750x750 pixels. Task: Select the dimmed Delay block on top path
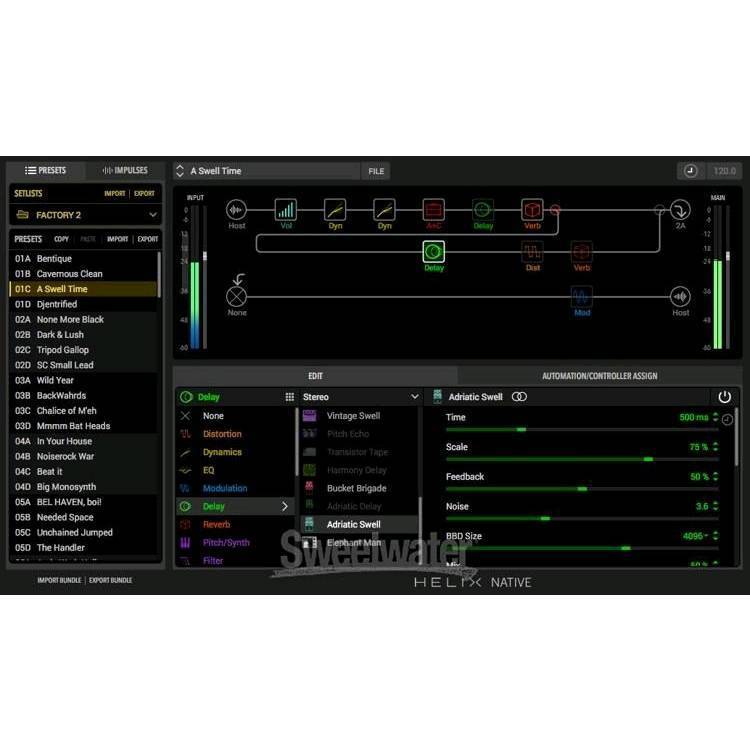[x=482, y=210]
